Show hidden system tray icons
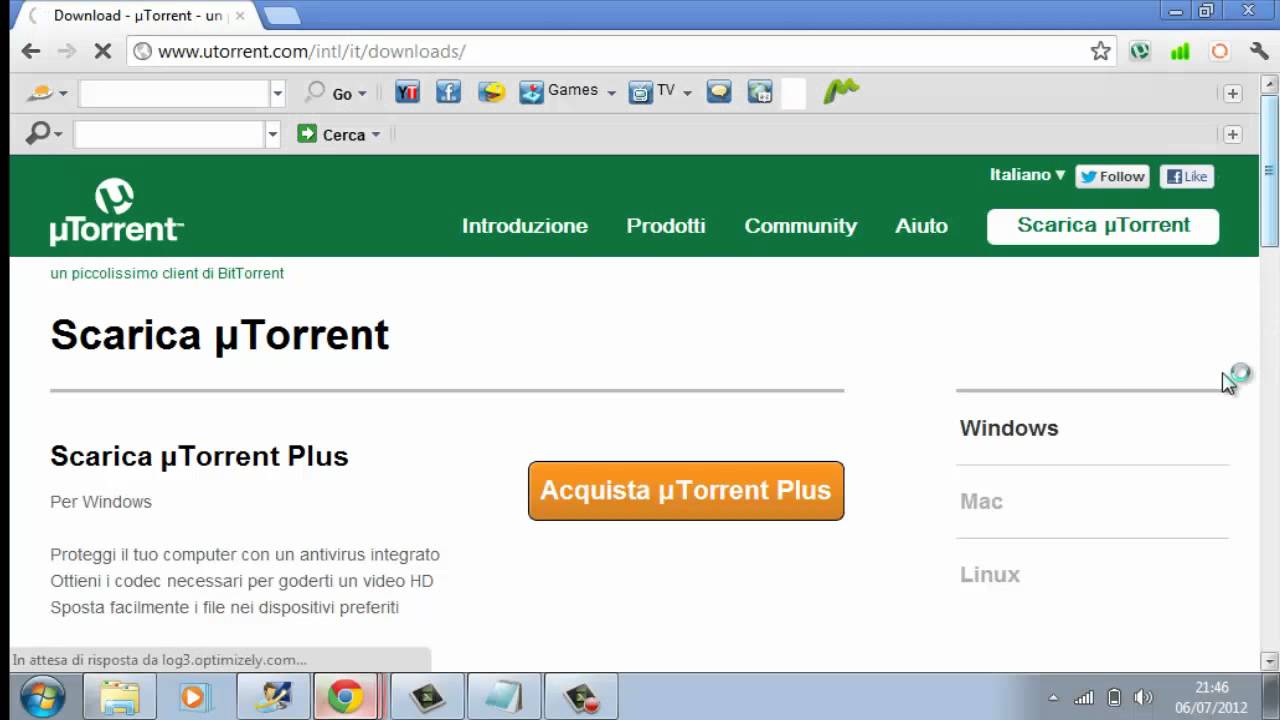The image size is (1280, 720). click(x=1053, y=697)
